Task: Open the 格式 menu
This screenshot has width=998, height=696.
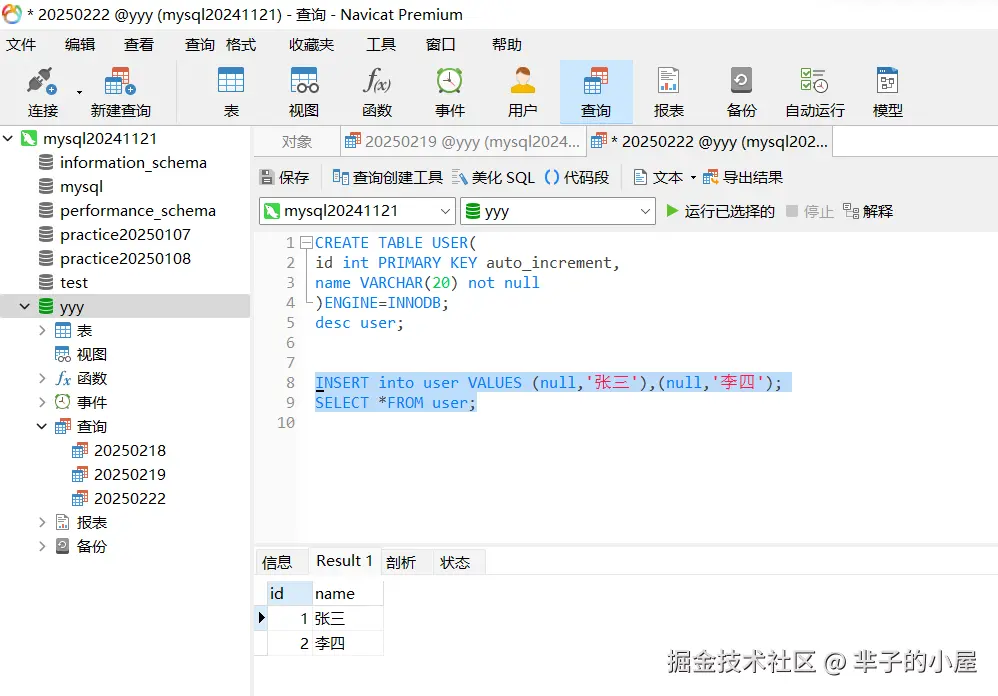Action: point(241,45)
